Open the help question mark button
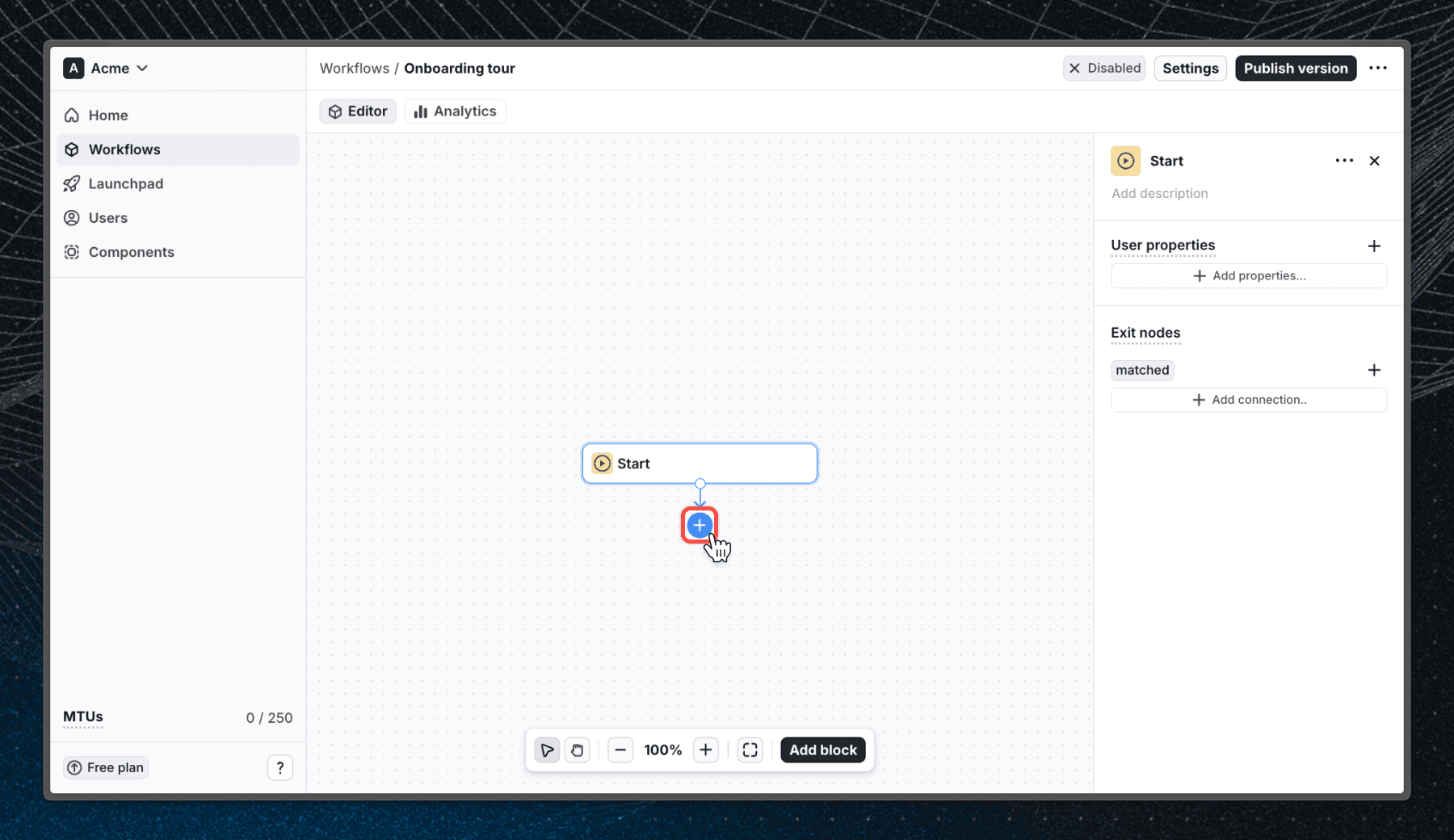The height and width of the screenshot is (840, 1454). pyautogui.click(x=279, y=767)
